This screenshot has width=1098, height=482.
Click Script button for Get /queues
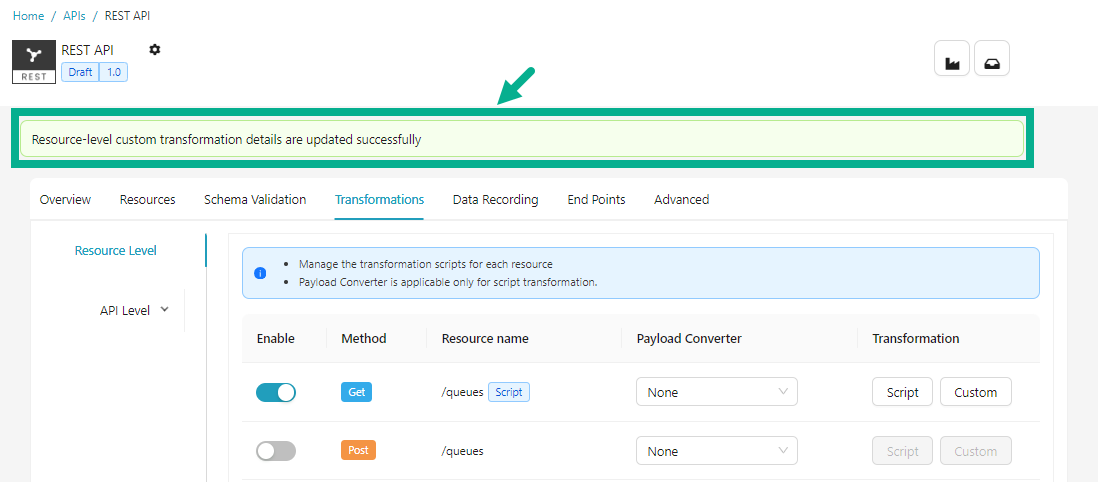pyautogui.click(x=902, y=392)
